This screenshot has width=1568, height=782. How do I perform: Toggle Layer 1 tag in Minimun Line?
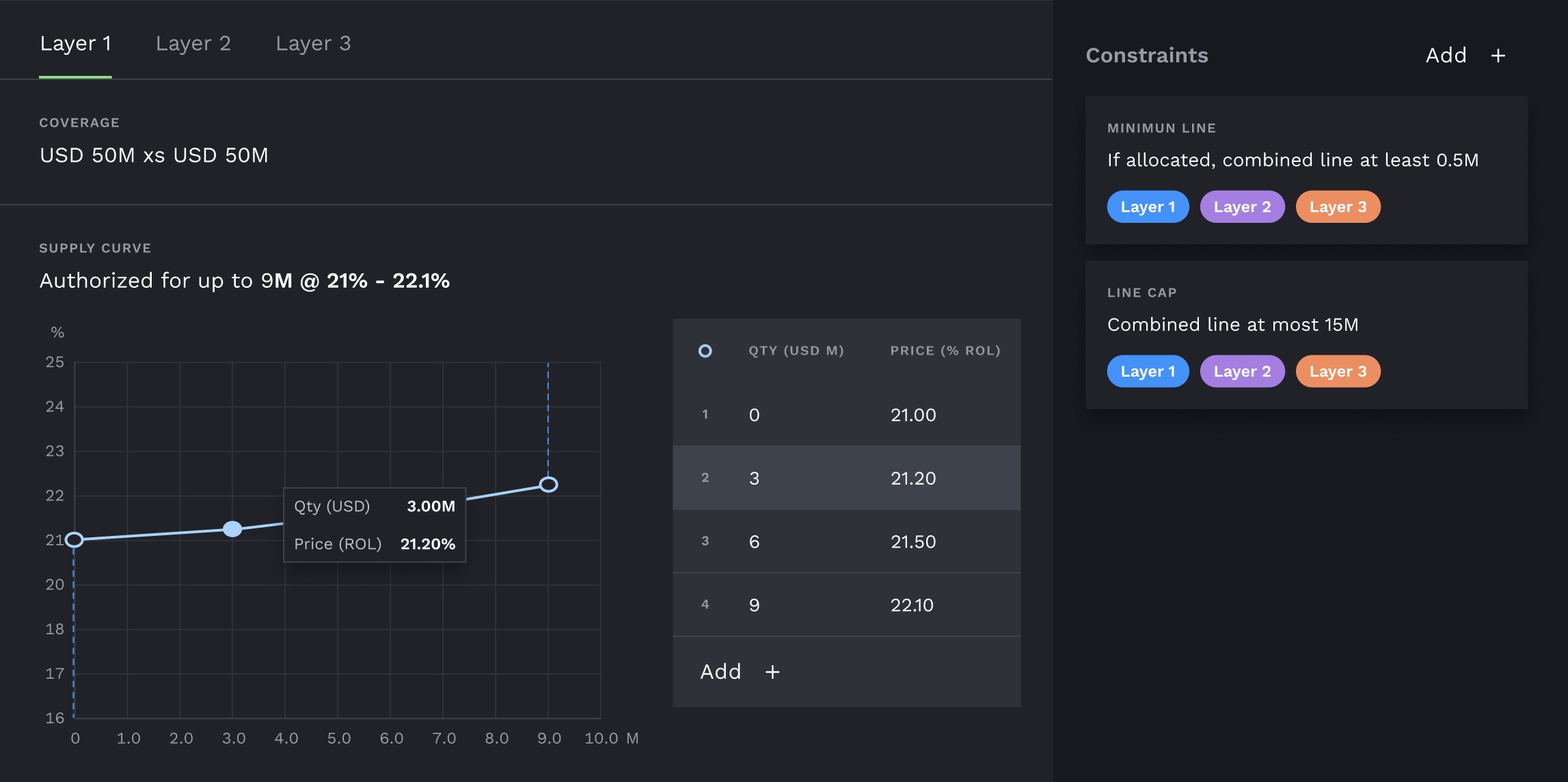coord(1148,207)
